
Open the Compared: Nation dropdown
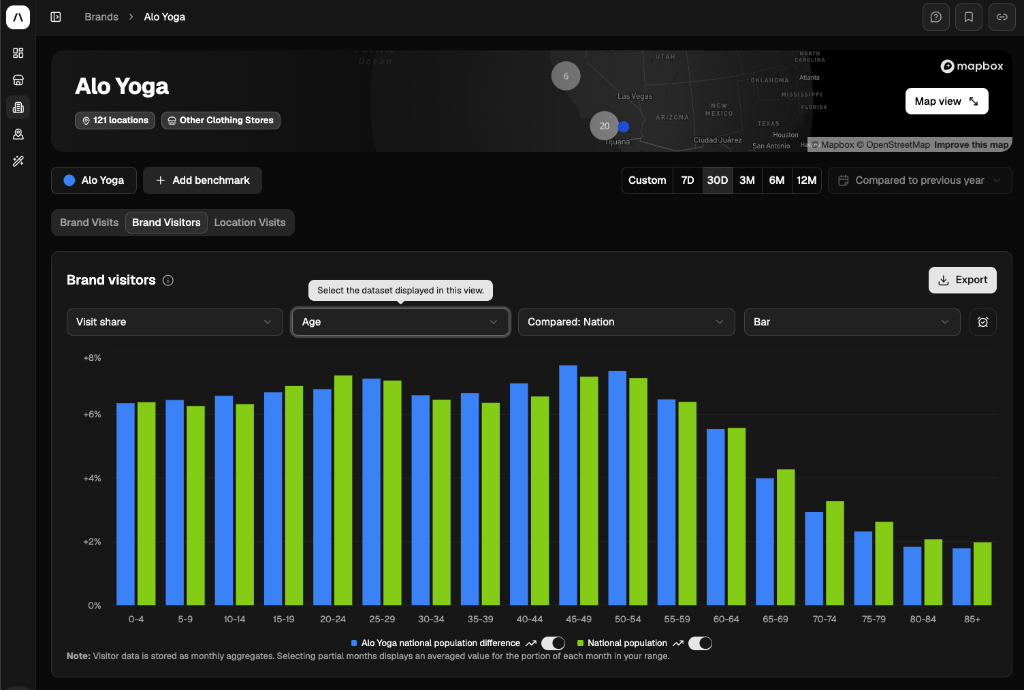coord(626,322)
